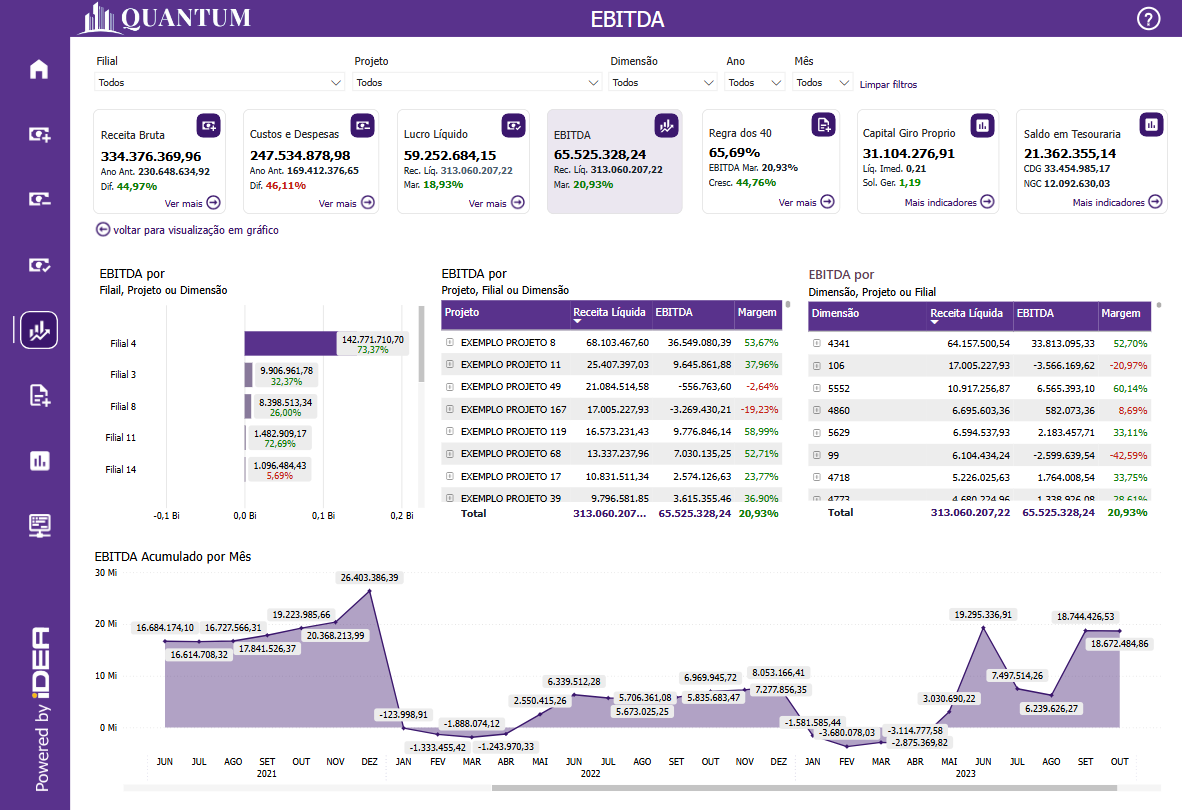Expand the 4341 dimension row
This screenshot has width=1182, height=810.
(x=817, y=343)
